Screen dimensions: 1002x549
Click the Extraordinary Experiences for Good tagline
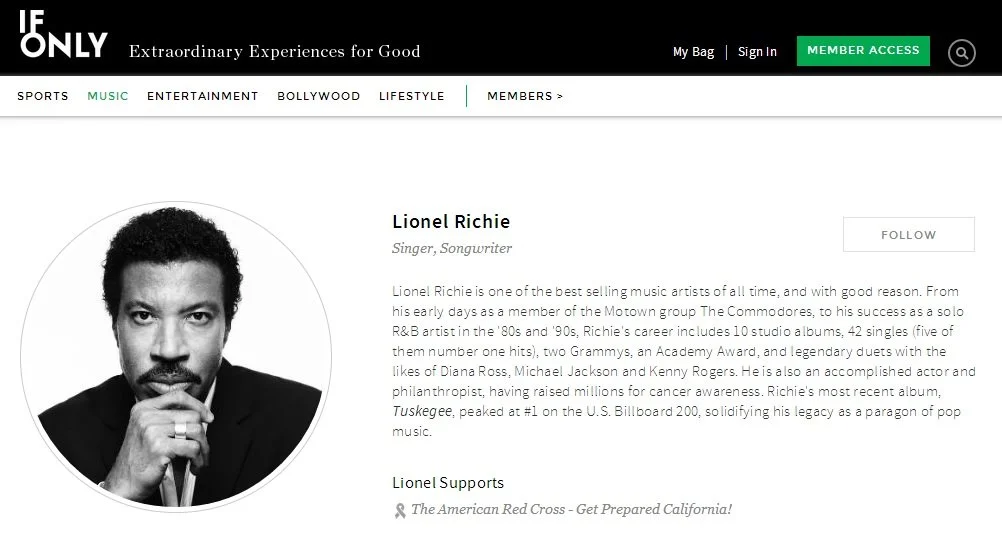tap(275, 51)
